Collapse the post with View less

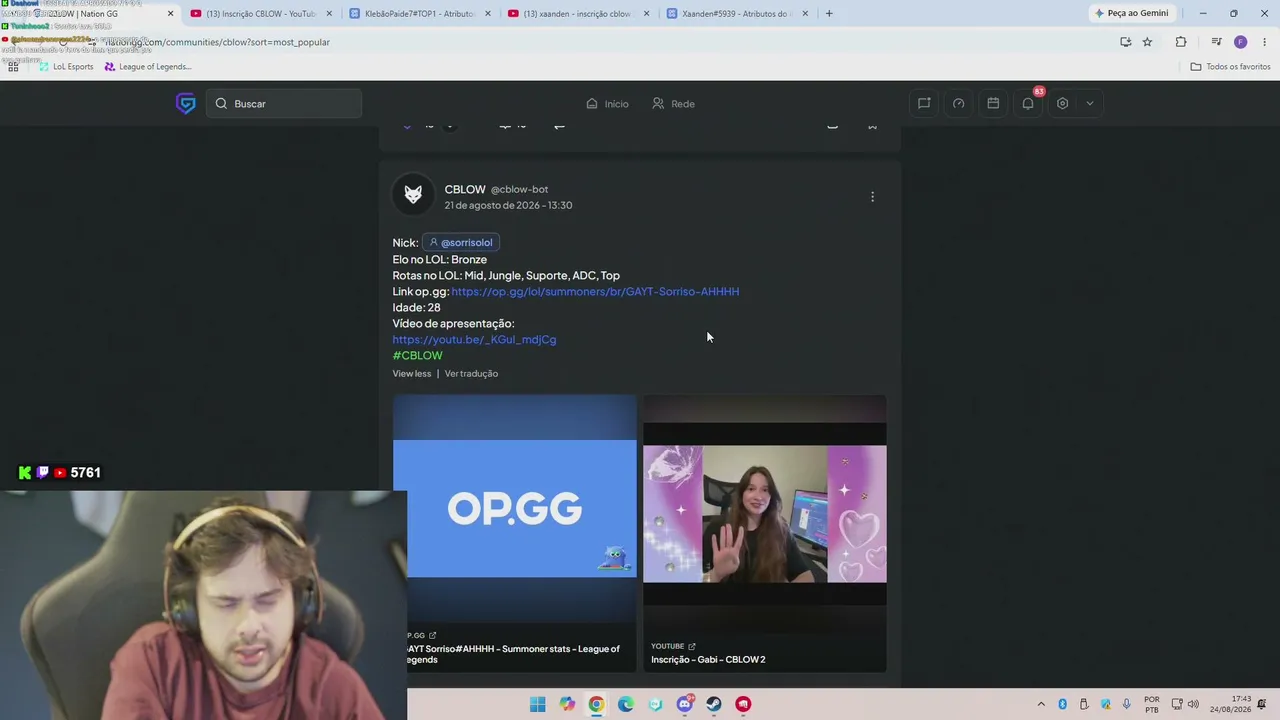[x=412, y=373]
